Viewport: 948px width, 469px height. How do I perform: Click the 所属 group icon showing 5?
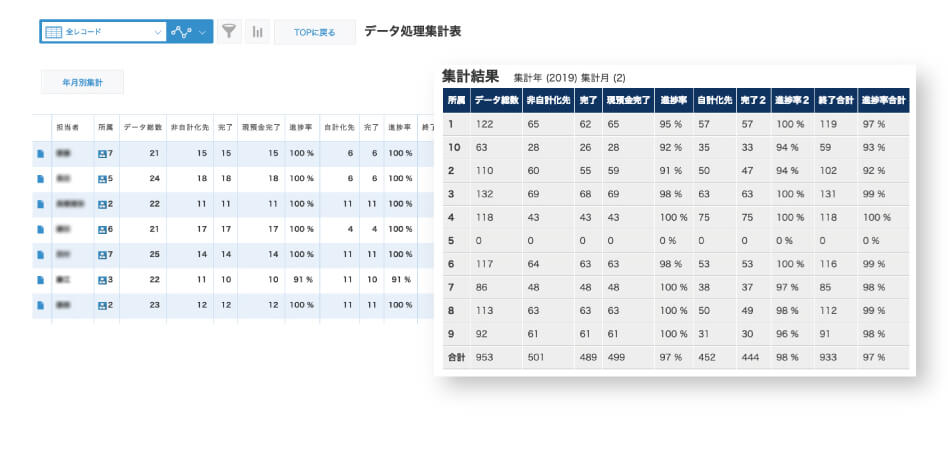pos(102,179)
